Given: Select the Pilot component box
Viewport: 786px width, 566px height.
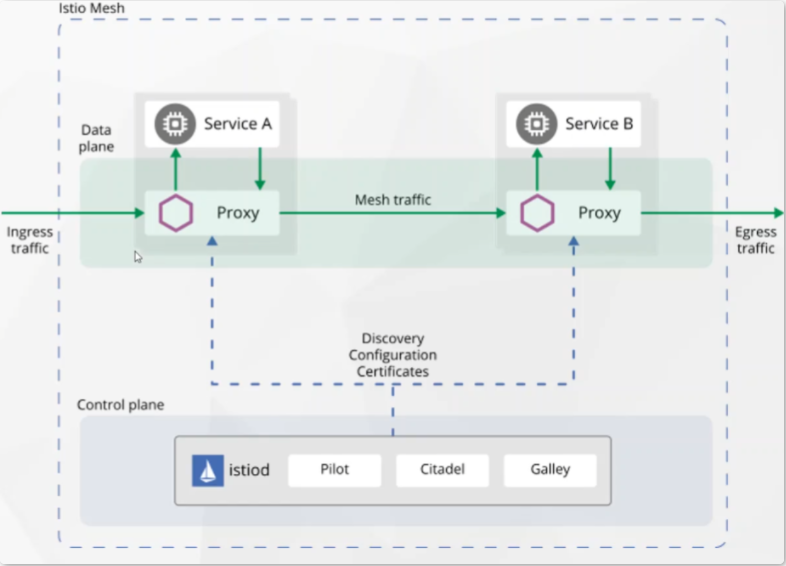Looking at the screenshot, I should coord(334,470).
